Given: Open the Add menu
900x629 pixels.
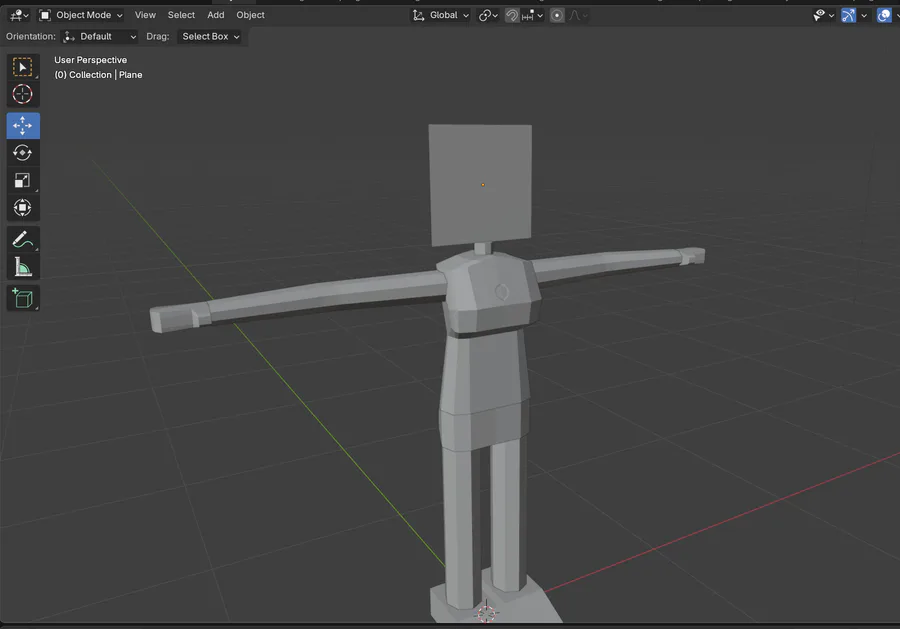Looking at the screenshot, I should pos(216,15).
